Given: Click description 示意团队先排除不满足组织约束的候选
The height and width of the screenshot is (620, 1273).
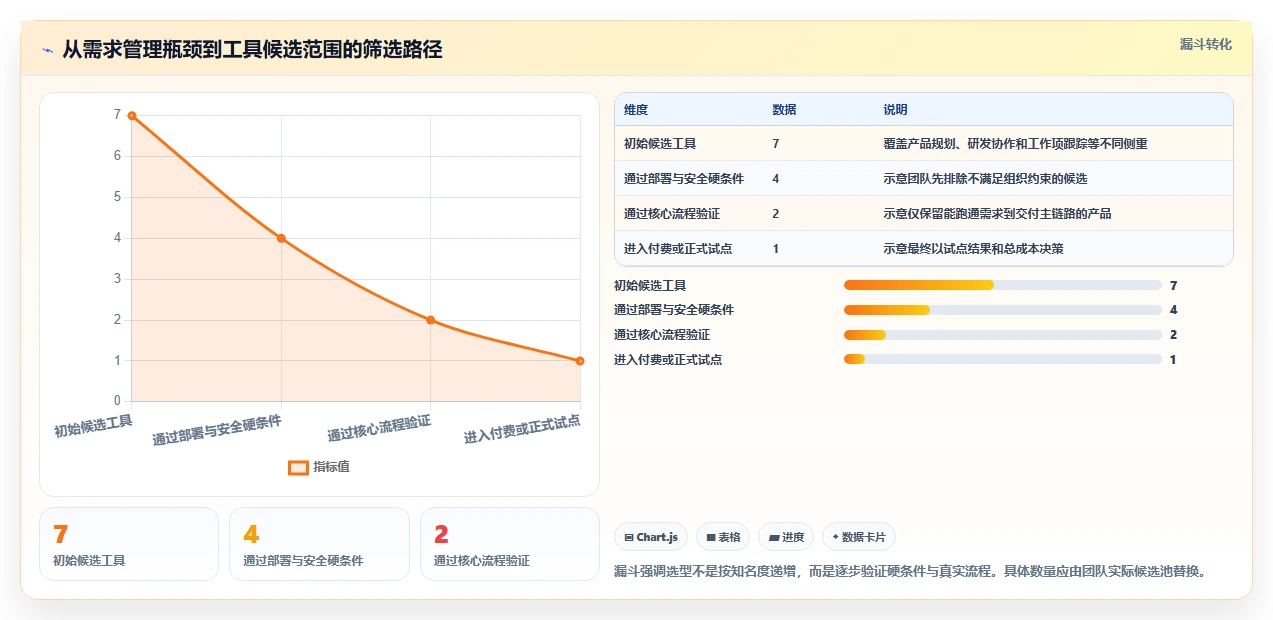Looking at the screenshot, I should click(985, 179).
